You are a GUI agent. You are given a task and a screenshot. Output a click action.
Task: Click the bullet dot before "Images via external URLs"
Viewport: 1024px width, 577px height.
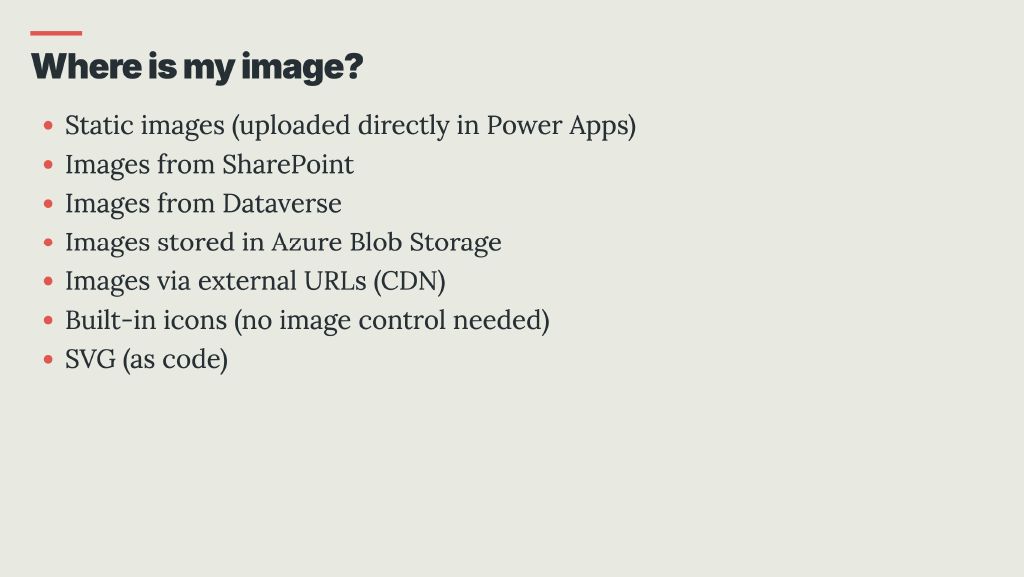coord(48,282)
